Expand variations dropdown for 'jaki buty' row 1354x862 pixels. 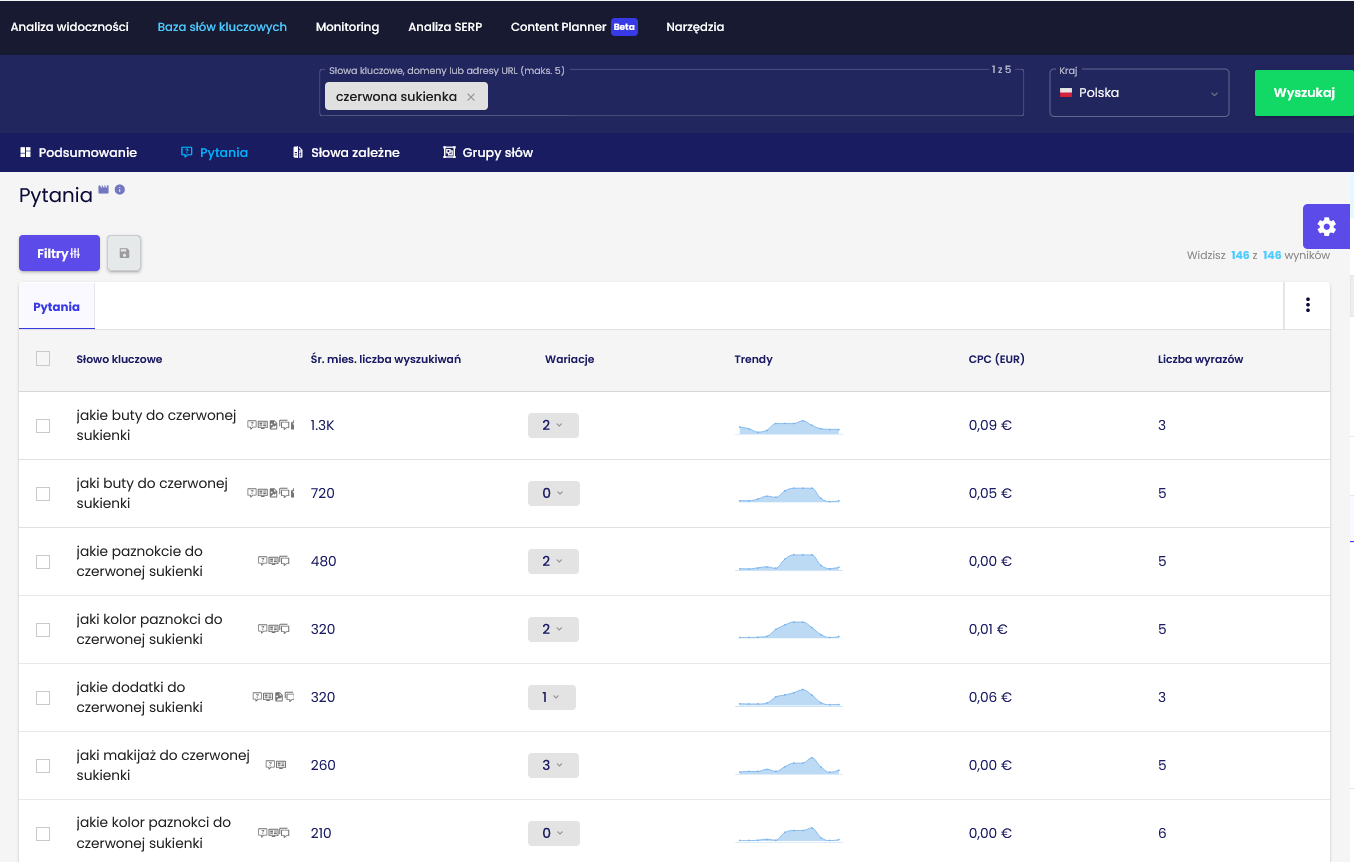pos(553,493)
